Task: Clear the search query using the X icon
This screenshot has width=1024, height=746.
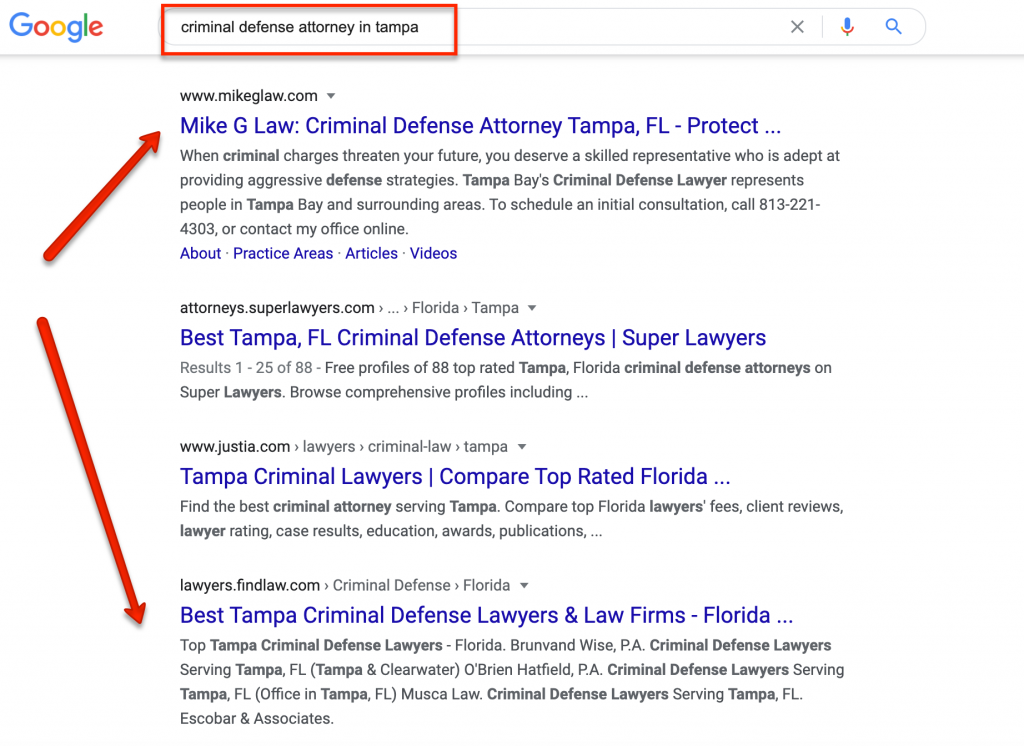Action: [797, 27]
